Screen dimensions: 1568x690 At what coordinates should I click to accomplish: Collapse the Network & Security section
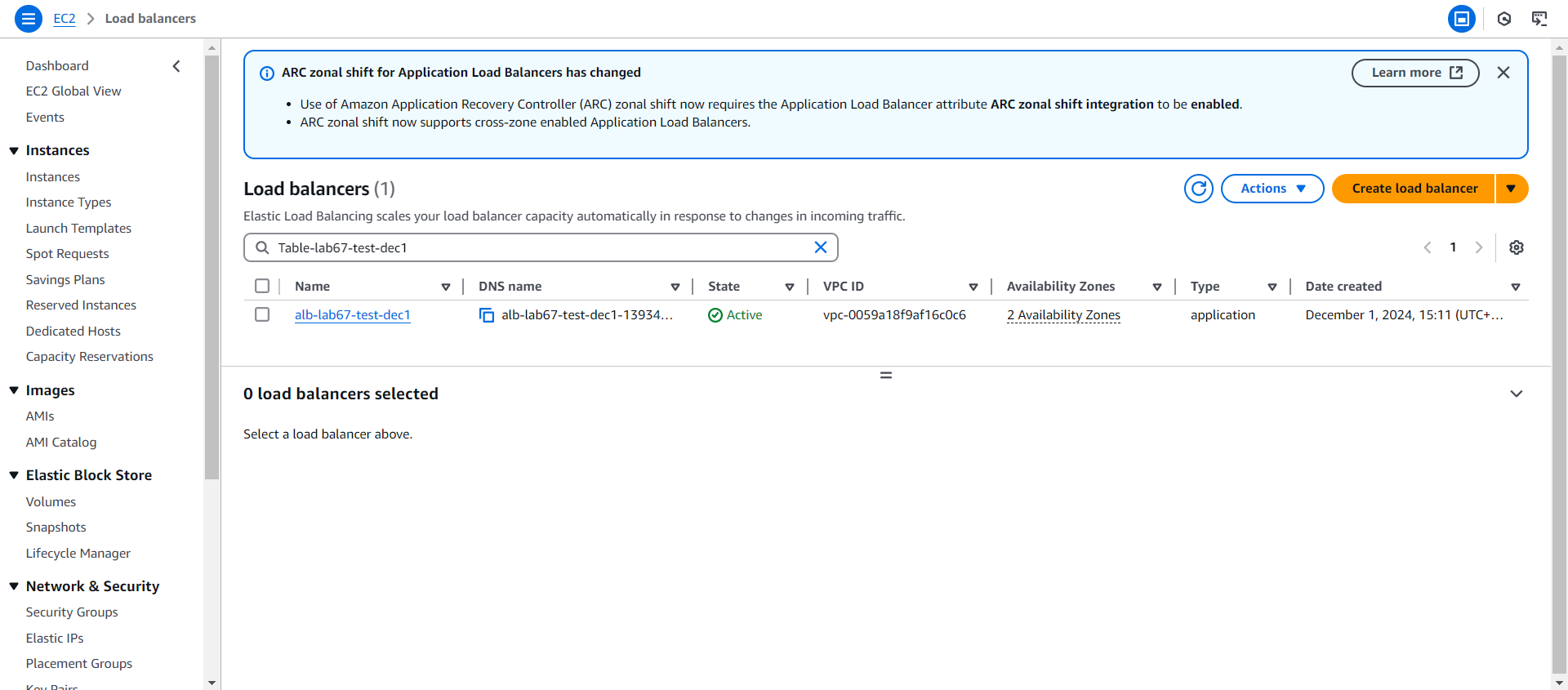14,586
